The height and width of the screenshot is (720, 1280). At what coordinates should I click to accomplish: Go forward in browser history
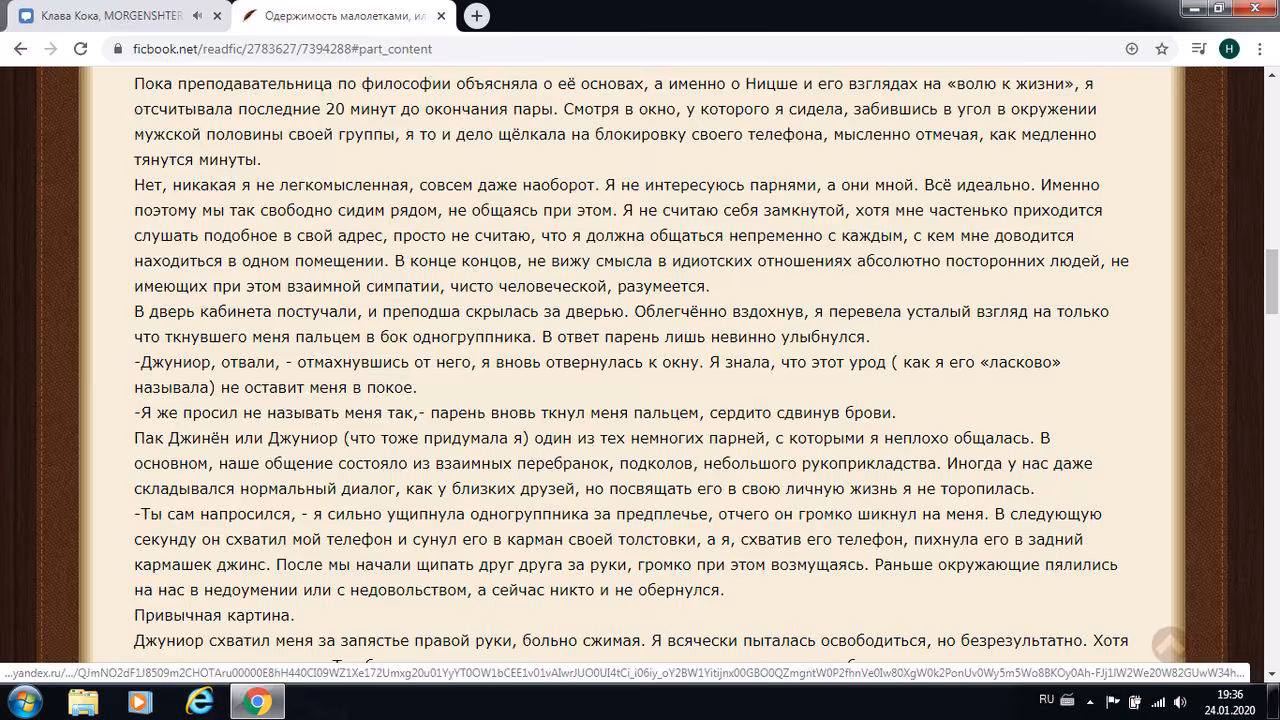click(51, 49)
